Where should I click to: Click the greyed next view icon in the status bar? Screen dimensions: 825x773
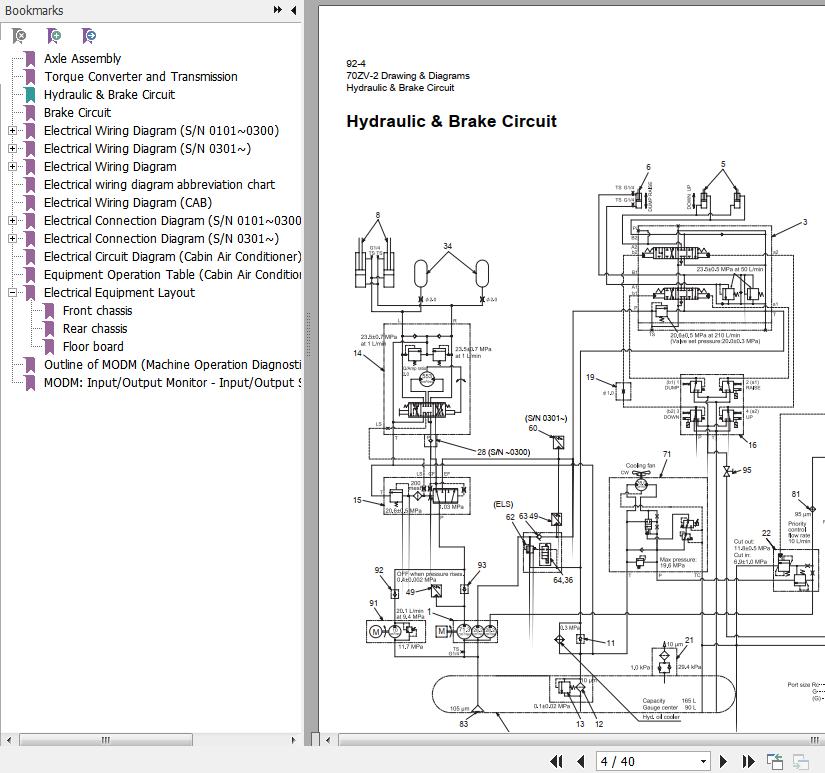coord(801,761)
